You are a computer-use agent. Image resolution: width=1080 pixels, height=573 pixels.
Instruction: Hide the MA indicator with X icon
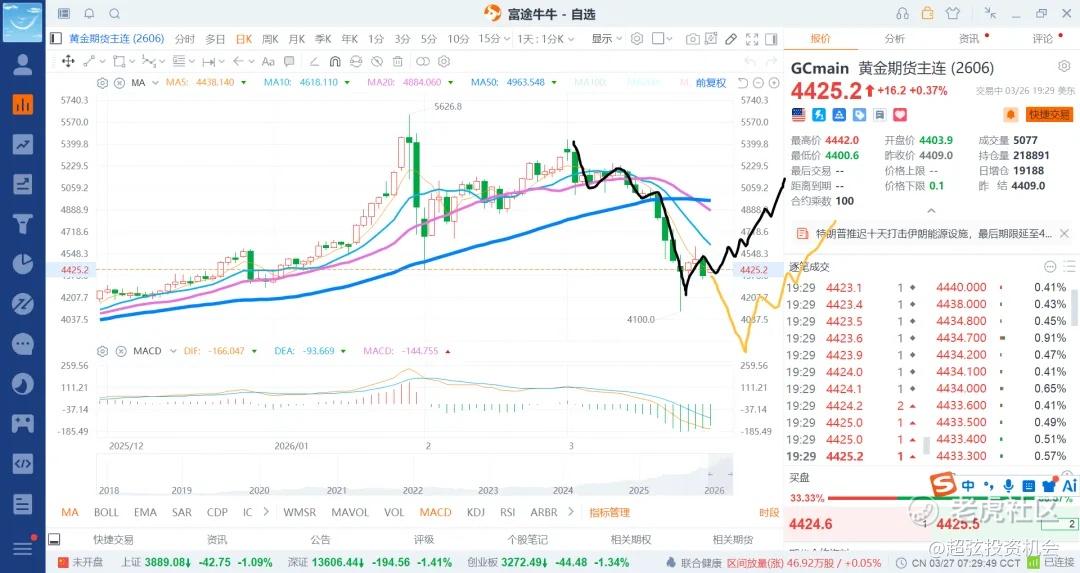[118, 82]
